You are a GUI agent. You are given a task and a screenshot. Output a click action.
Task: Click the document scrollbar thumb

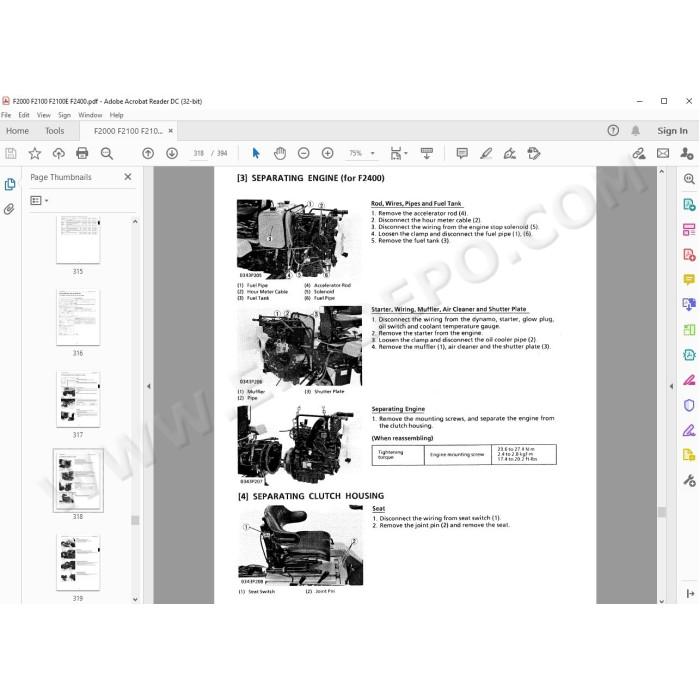point(662,512)
